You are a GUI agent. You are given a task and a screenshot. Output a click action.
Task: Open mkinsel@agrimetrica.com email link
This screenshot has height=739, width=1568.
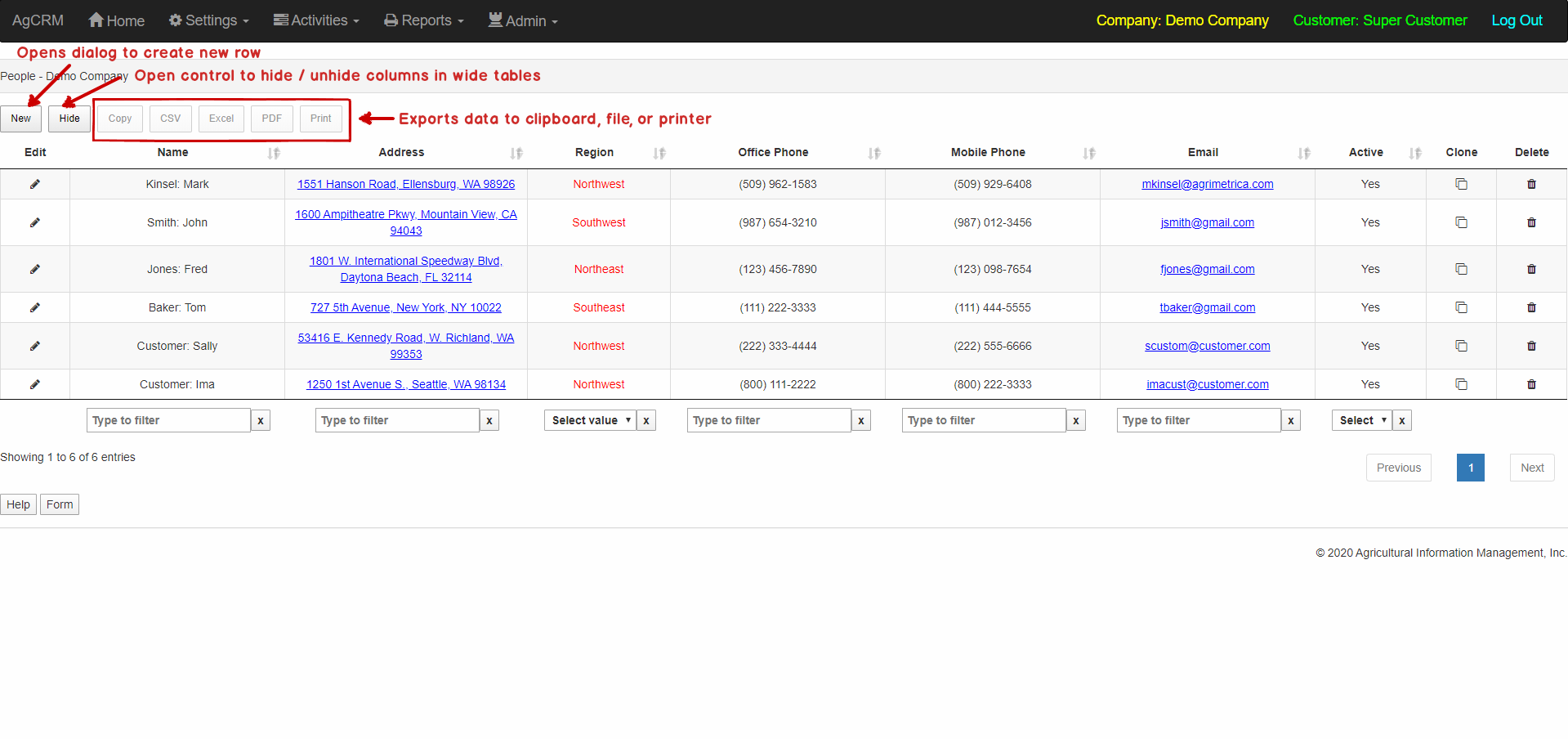click(x=1207, y=184)
